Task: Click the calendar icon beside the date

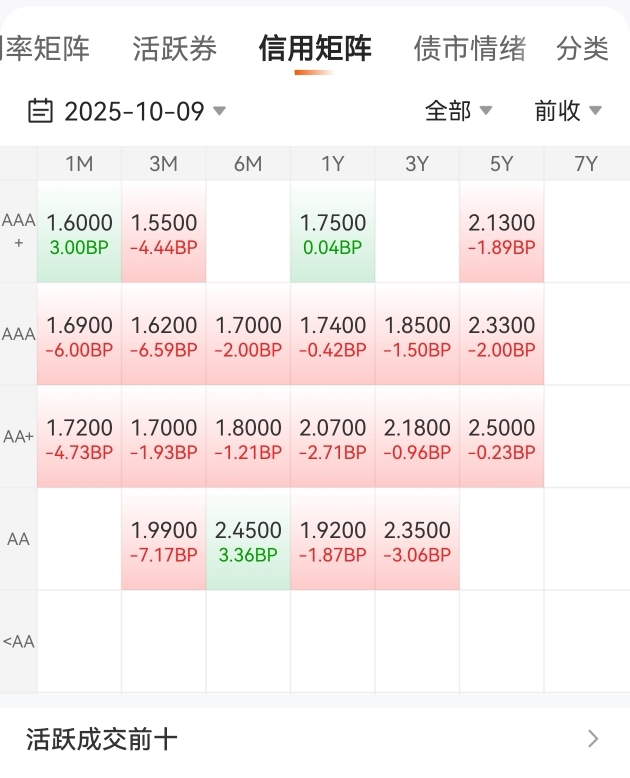Action: 40,110
